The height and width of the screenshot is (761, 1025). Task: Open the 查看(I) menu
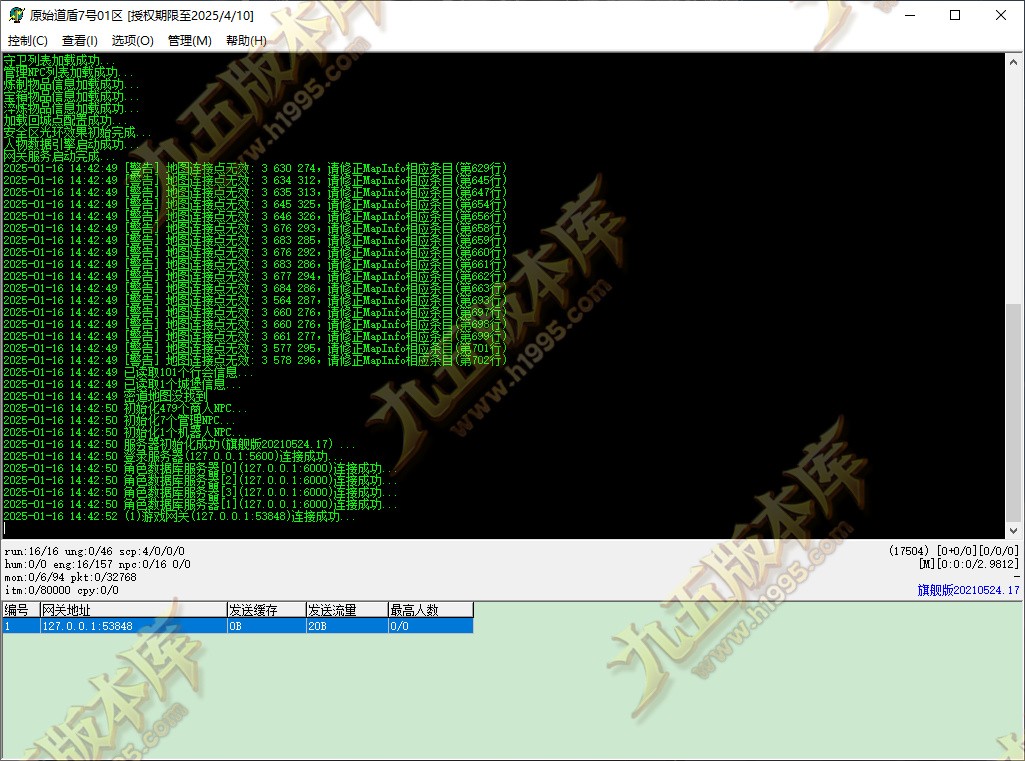coord(80,41)
